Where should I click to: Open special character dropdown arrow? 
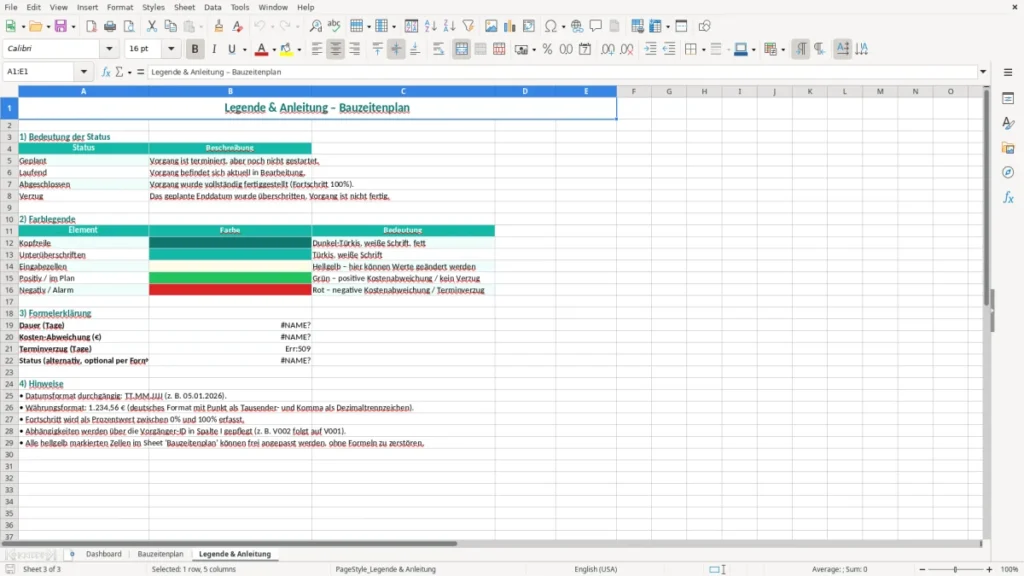[563, 27]
